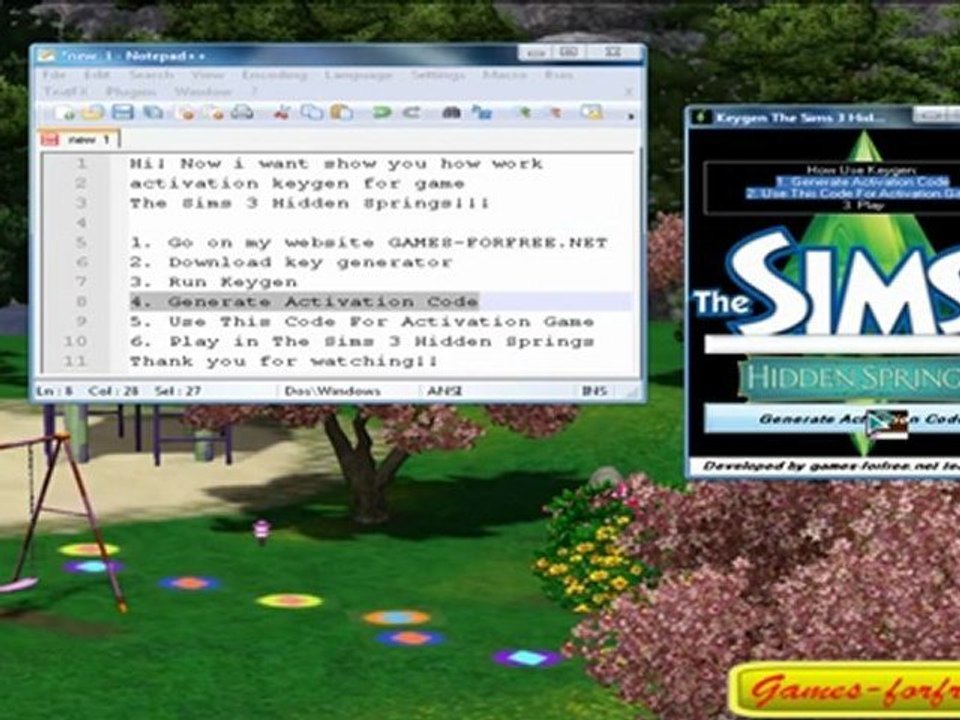Print using the printer toolbar icon
Viewport: 960px width, 720px height.
coord(242,113)
